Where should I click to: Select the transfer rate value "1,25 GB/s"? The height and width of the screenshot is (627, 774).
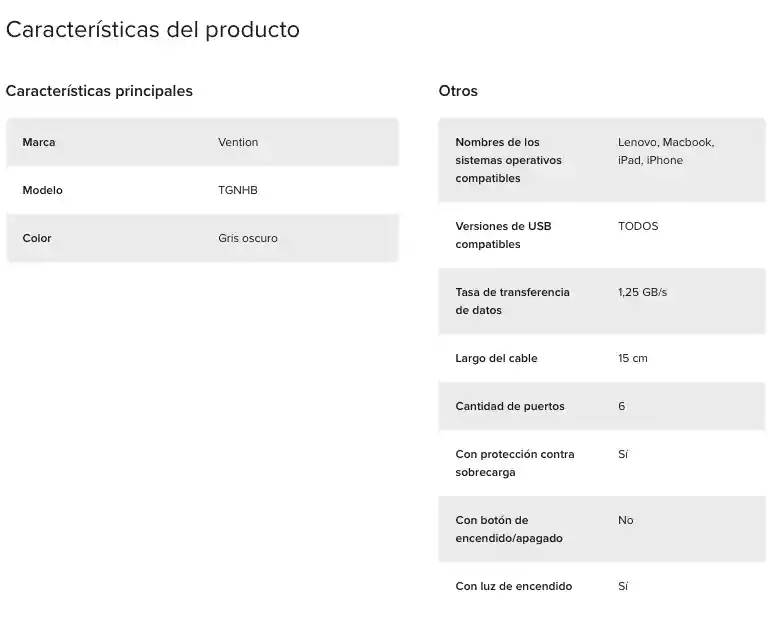point(642,292)
